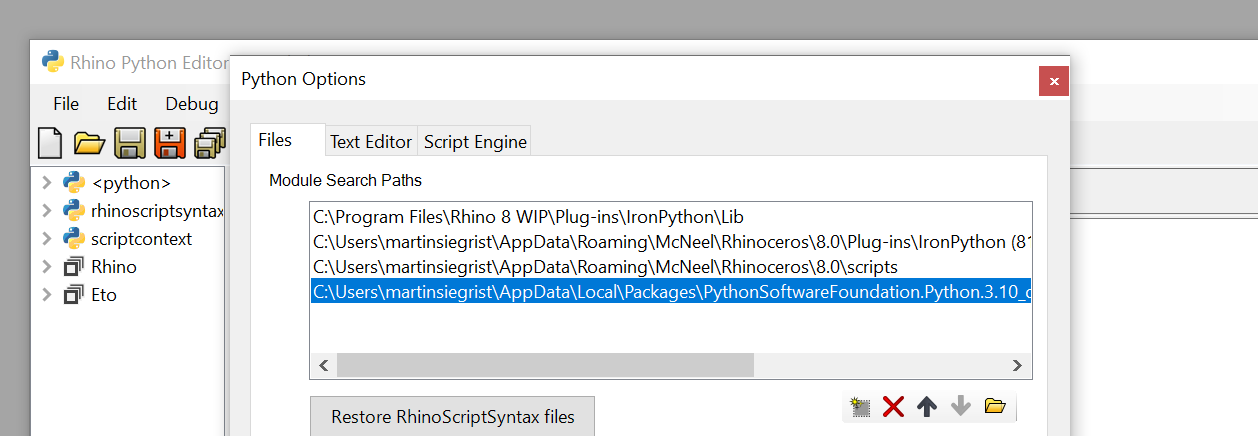Viewport: 1258px width, 436px height.
Task: Click Restore RhinoScriptSyntax files button
Action: 453,417
